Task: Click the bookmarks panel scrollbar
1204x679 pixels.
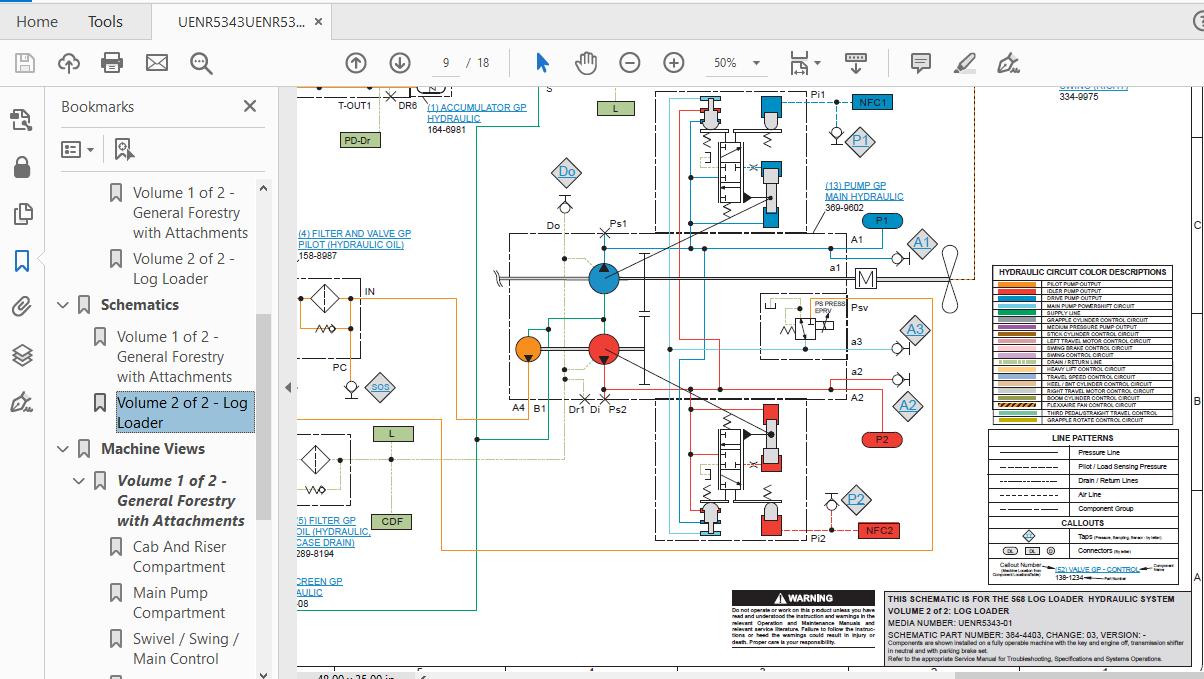Action: point(263,416)
